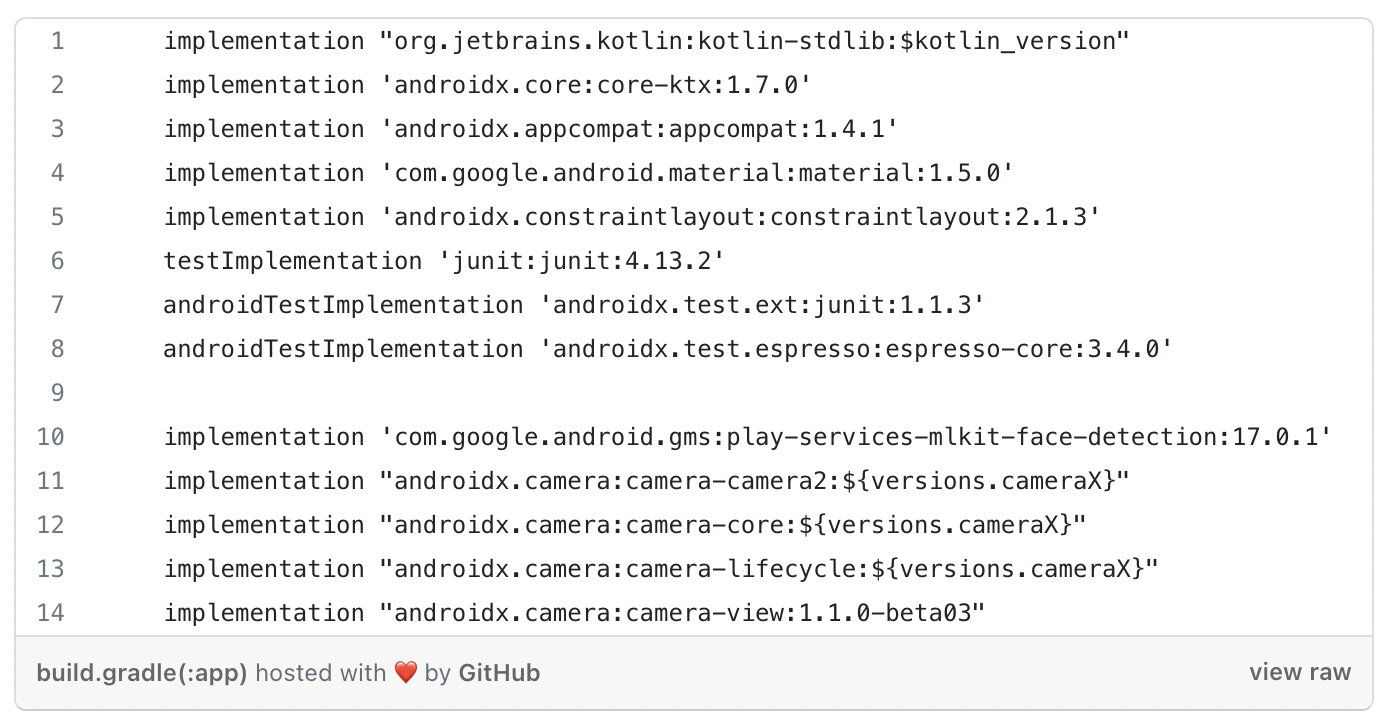This screenshot has height=726, width=1388.
Task: Open the 'view raw' link
Action: click(1299, 672)
